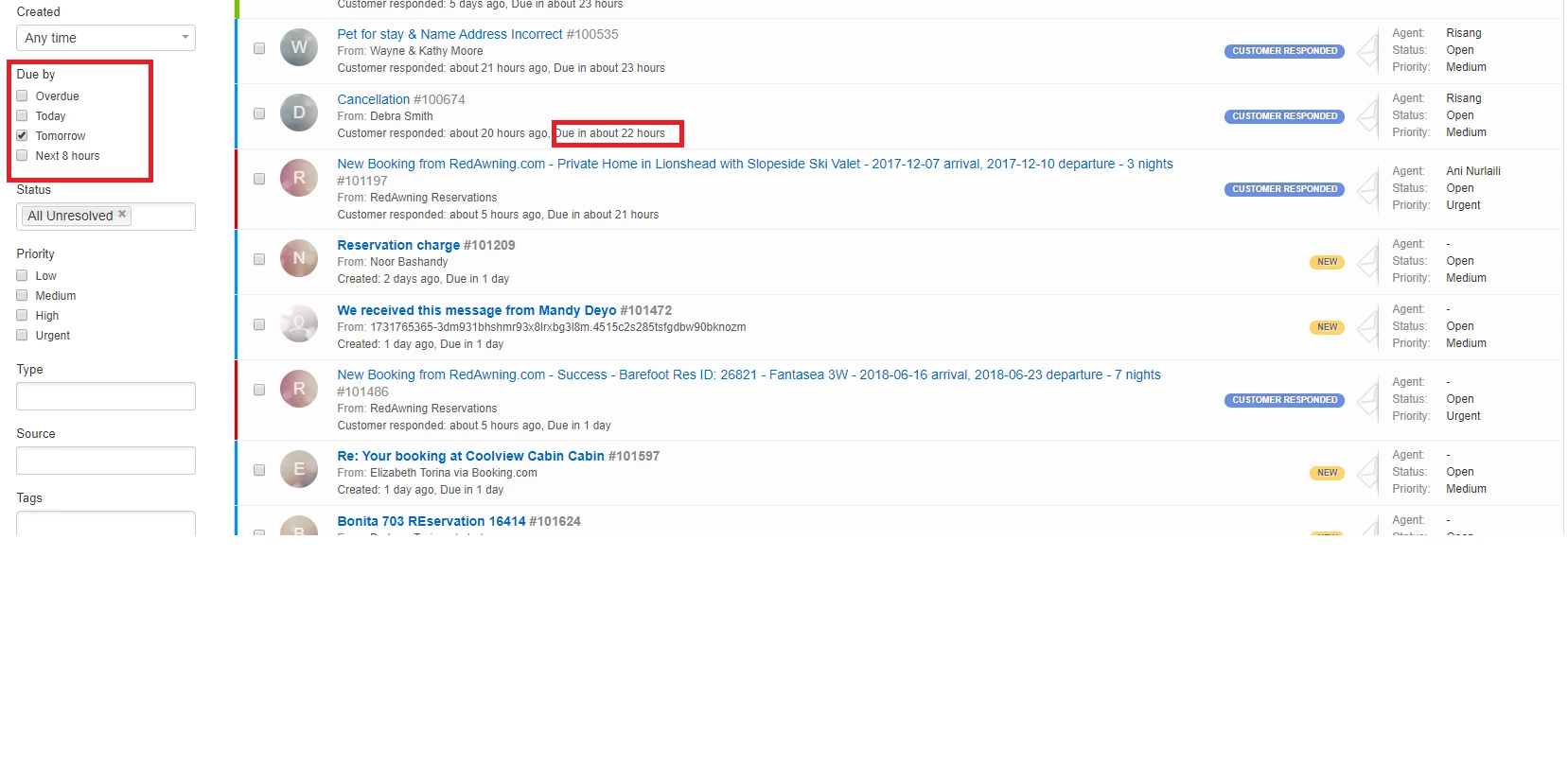Click reply icon on ticket #101197
This screenshot has height=766, width=1568.
(x=1367, y=188)
